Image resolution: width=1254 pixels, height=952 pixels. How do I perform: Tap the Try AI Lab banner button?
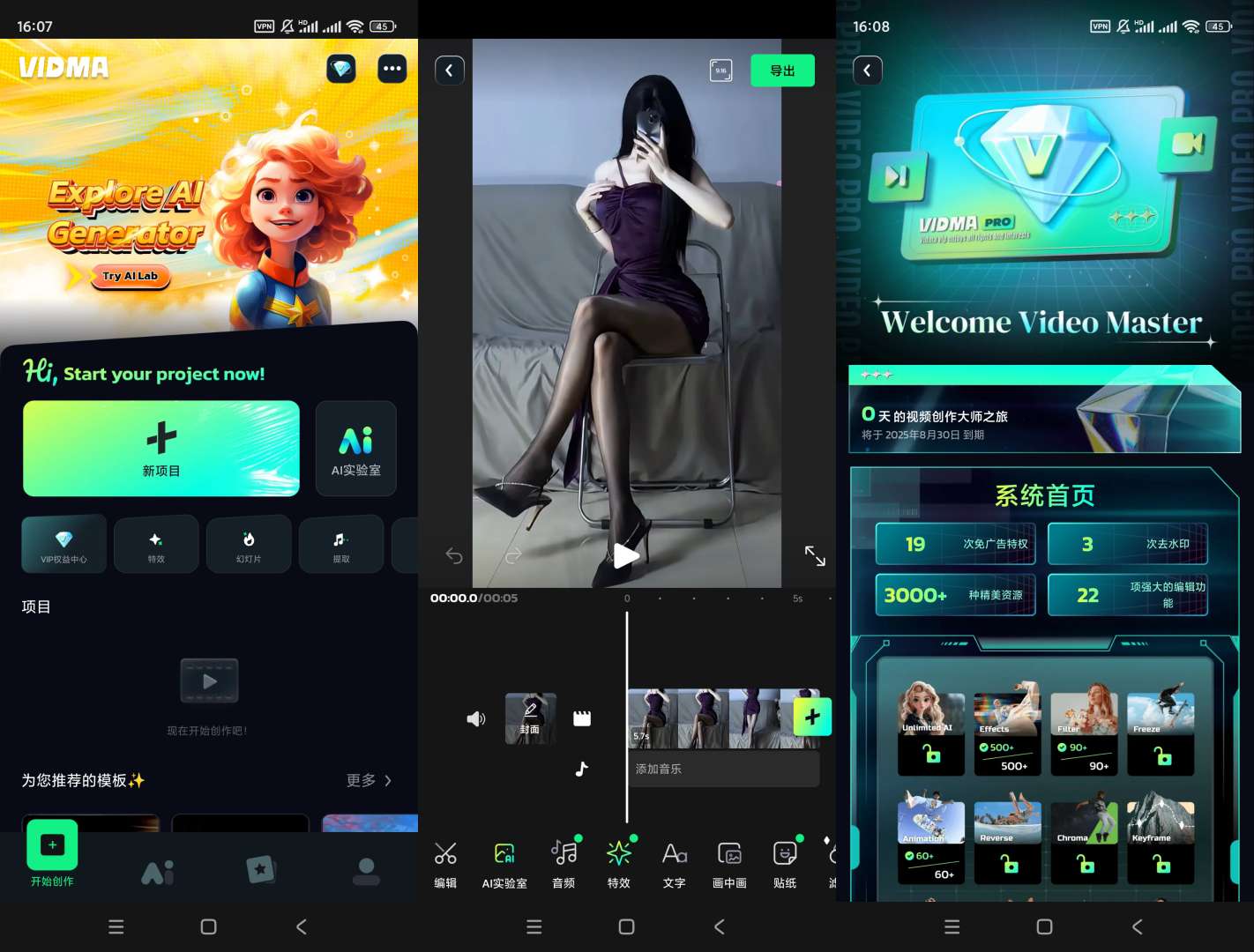click(131, 276)
